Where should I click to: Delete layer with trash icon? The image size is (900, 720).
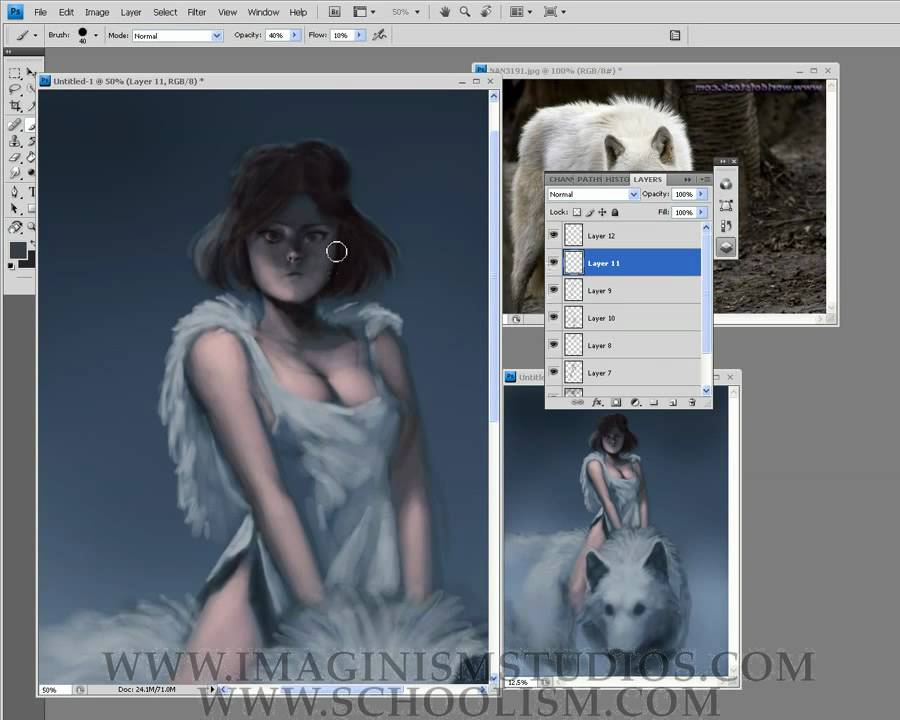coord(692,402)
